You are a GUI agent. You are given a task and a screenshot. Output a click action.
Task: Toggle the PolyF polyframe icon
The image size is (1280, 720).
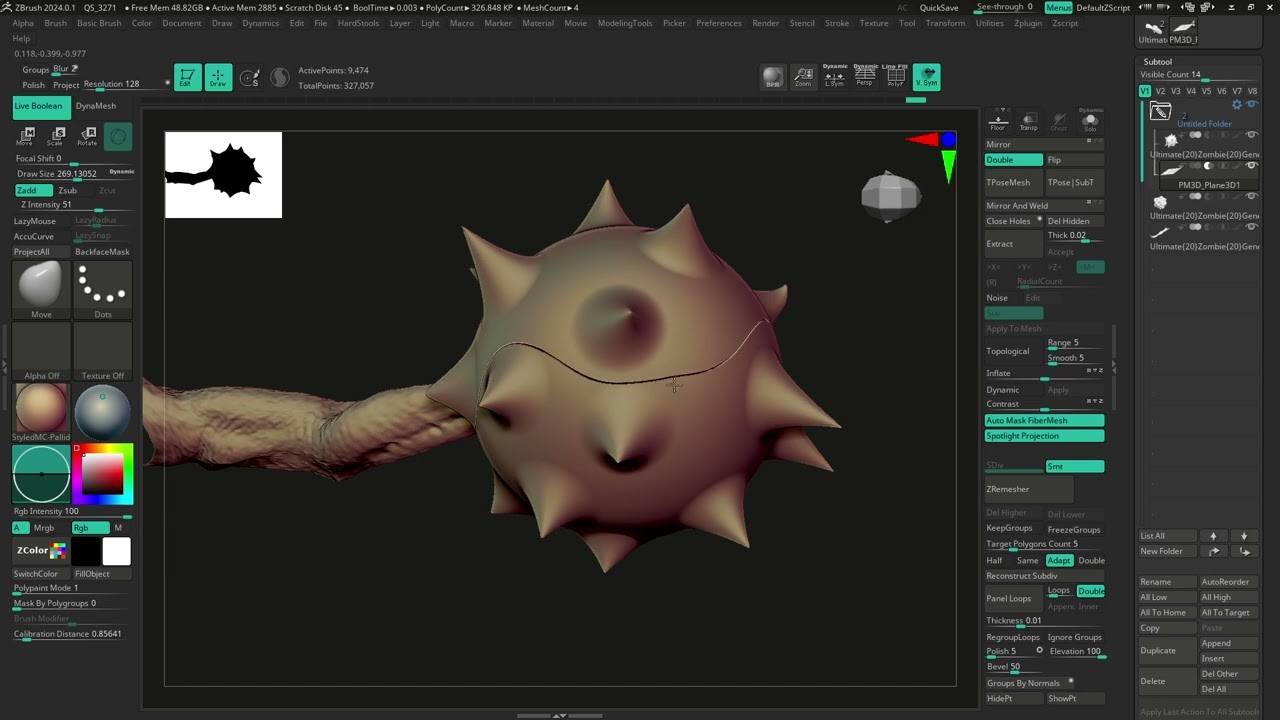tap(896, 76)
